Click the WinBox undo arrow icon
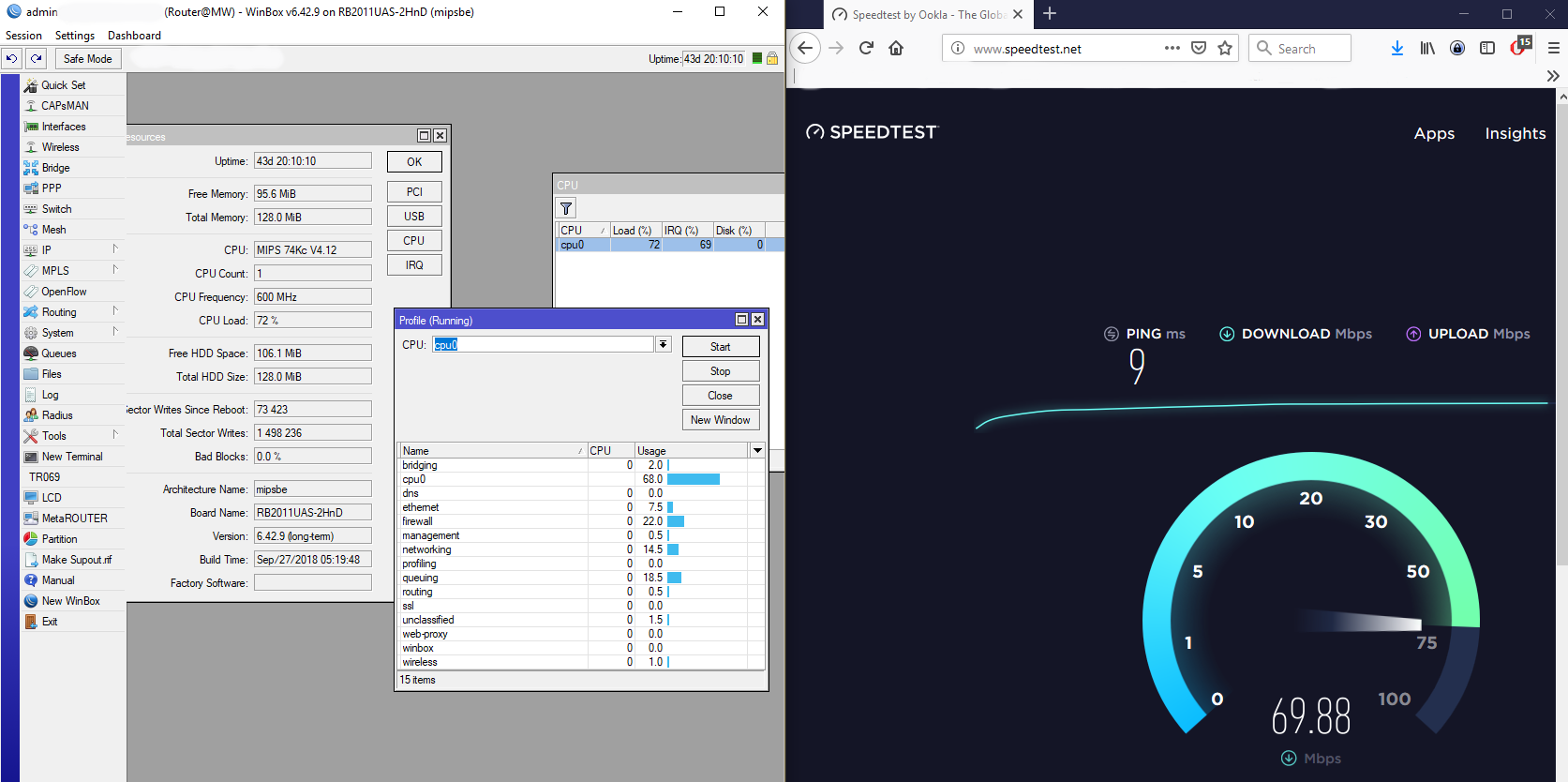 pos(11,58)
